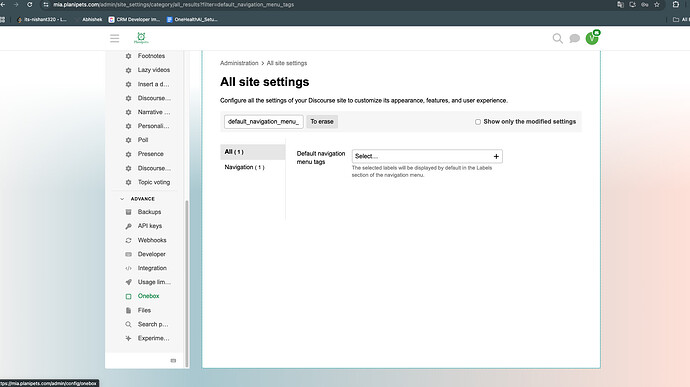Bookmark this page with star icon
This screenshot has height=387, width=690.
(x=657, y=4)
